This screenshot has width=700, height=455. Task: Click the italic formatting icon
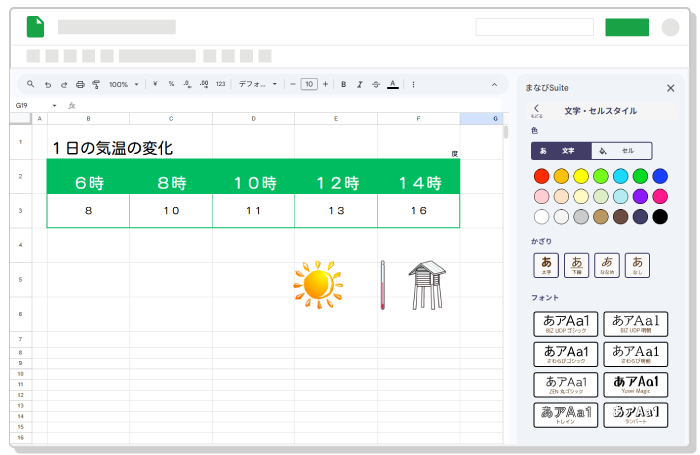point(359,84)
